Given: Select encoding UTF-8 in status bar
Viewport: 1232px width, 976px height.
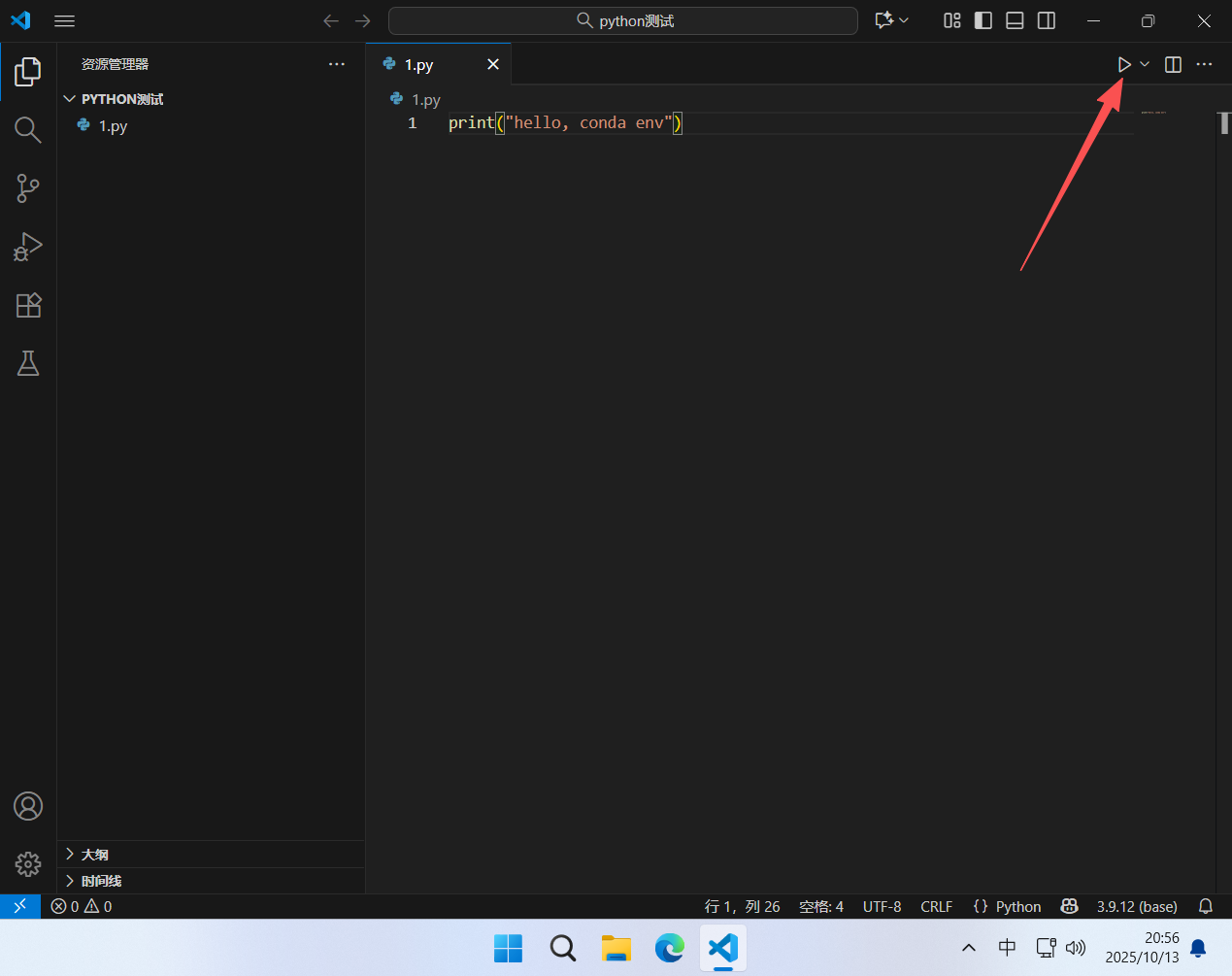Looking at the screenshot, I should pos(882,906).
